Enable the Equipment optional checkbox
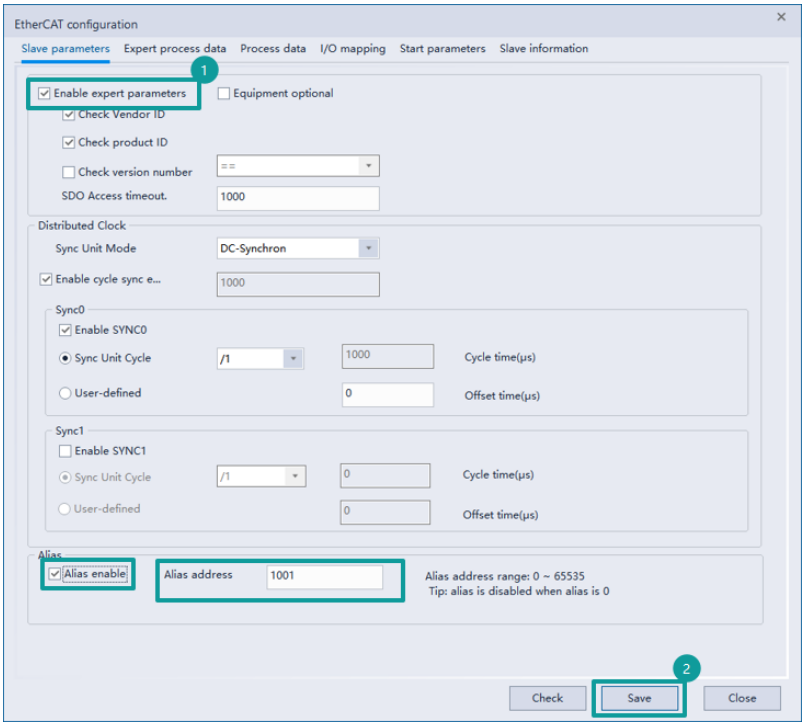 click(x=224, y=94)
